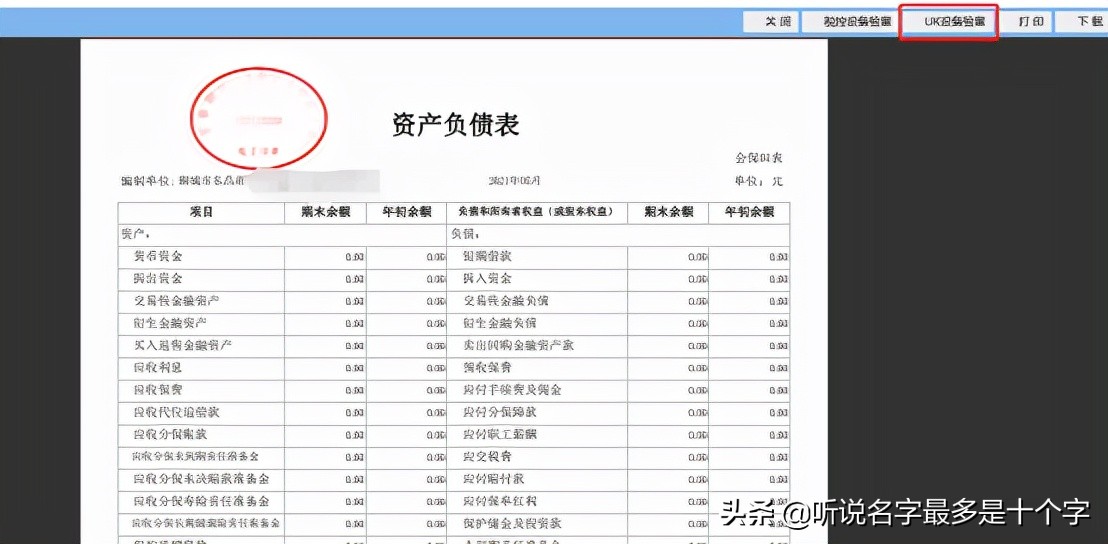Select the 买入返售金融资产 row label
Image resolution: width=1108 pixels, height=544 pixels.
[x=183, y=345]
